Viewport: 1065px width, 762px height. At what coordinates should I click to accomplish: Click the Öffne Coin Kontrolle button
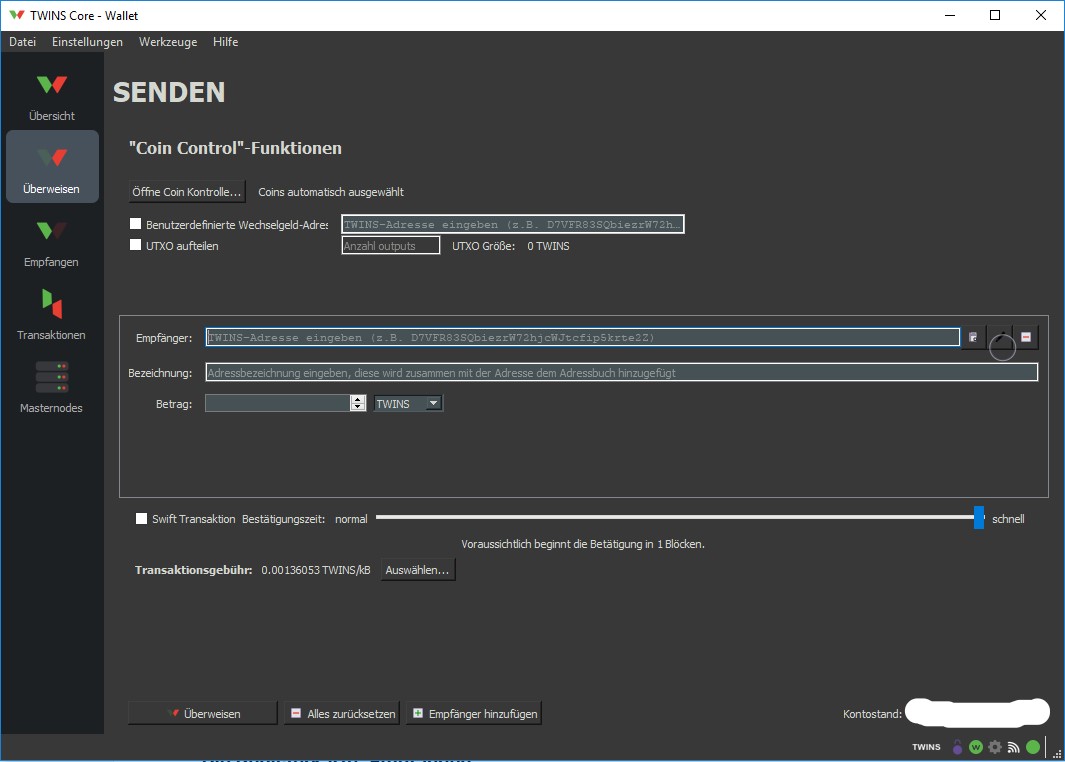[187, 192]
